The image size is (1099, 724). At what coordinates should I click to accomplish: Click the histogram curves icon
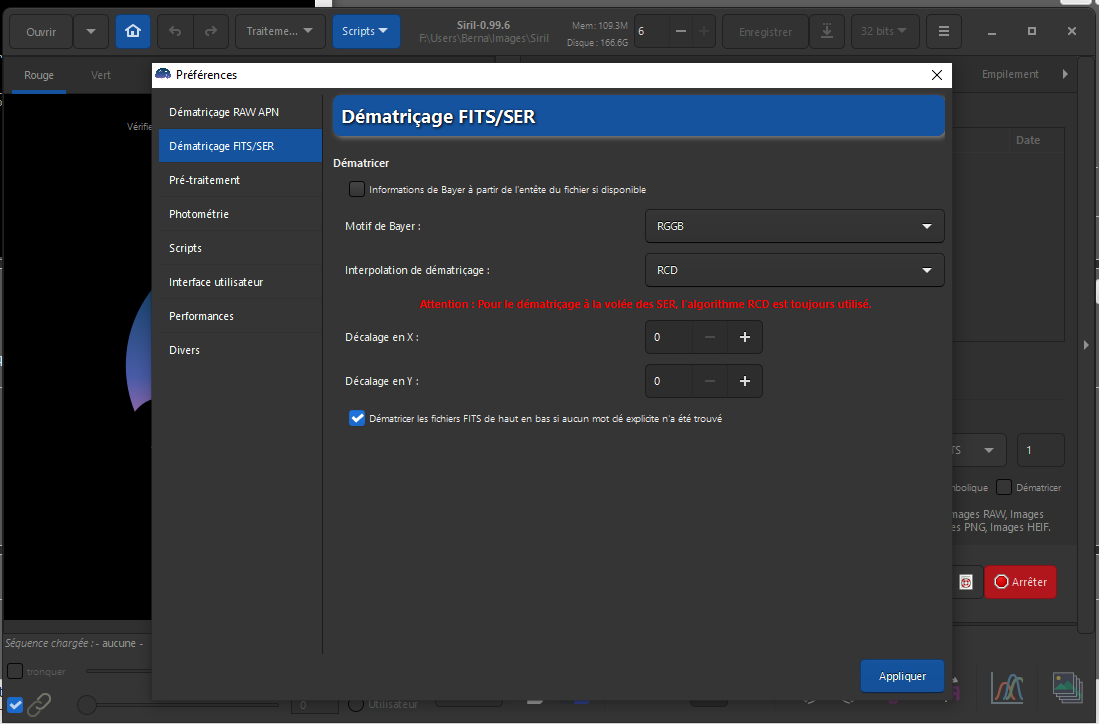[1006, 688]
